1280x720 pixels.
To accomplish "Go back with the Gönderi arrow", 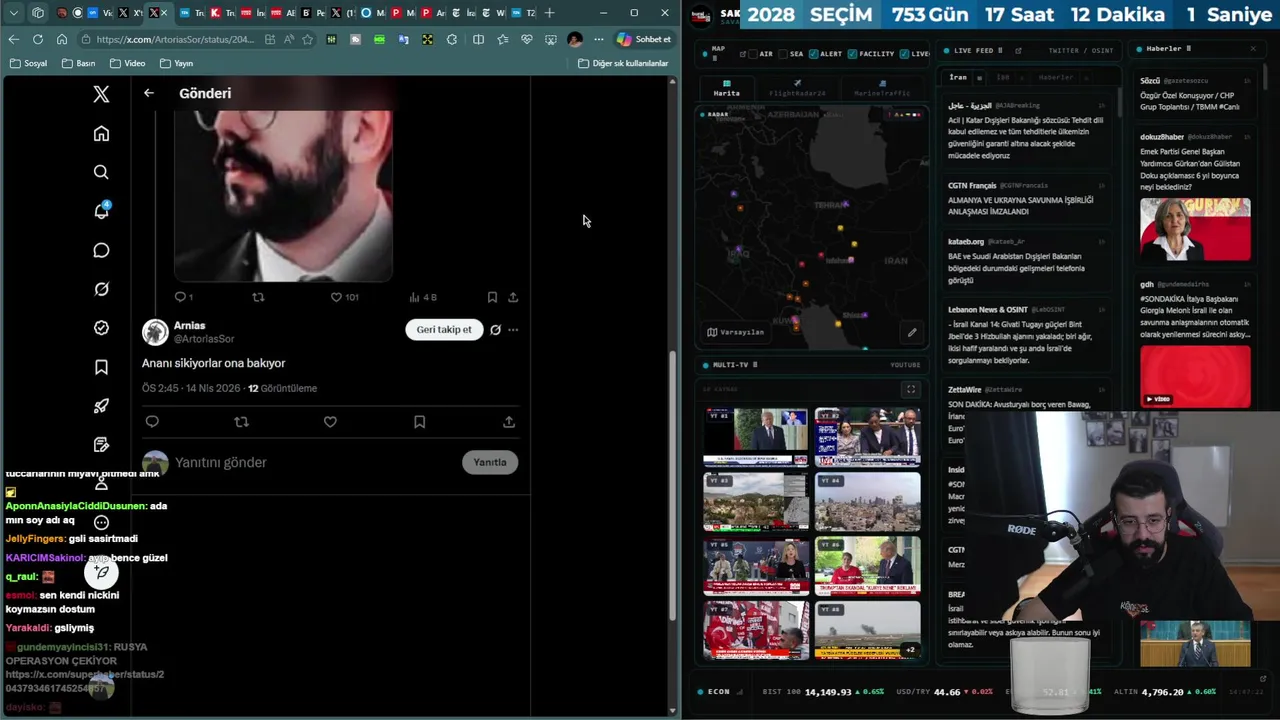I will [x=149, y=93].
